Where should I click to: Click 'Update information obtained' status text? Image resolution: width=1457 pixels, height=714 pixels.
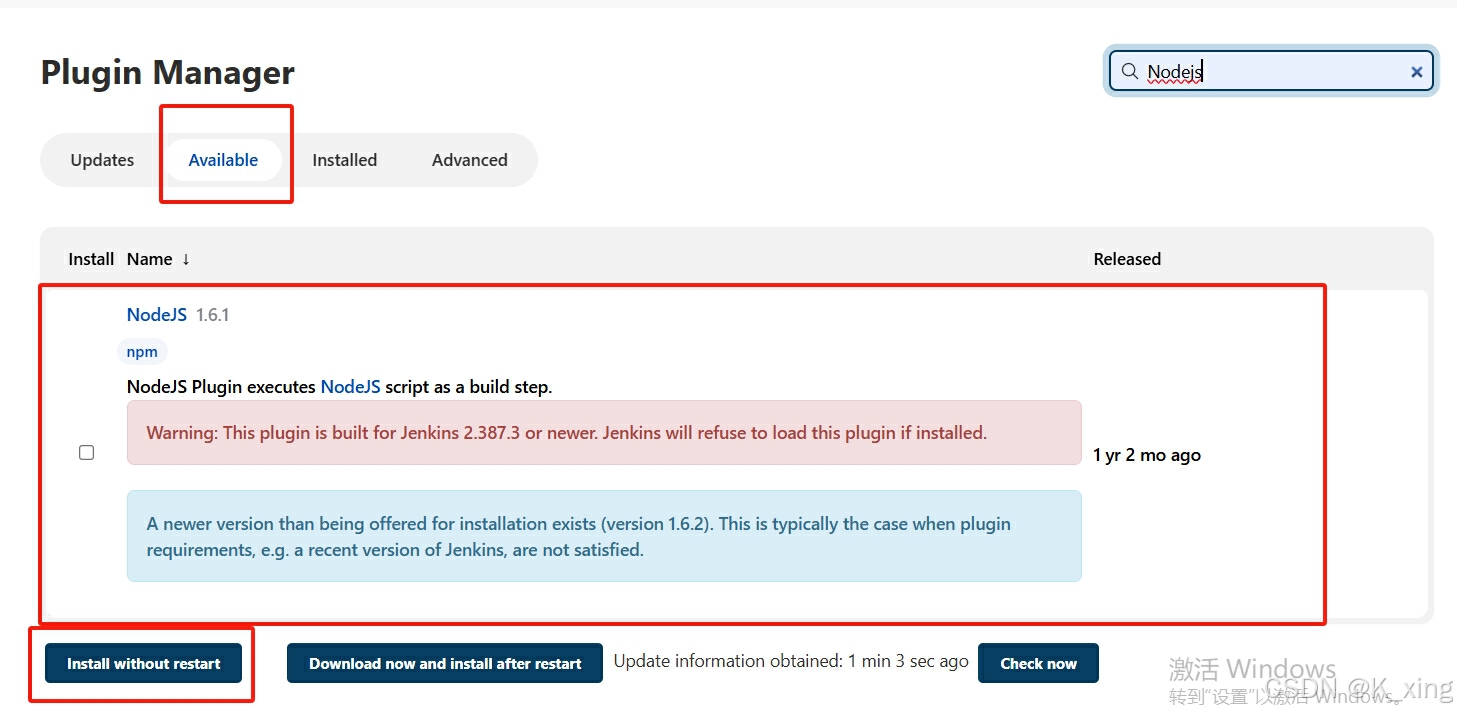[791, 661]
